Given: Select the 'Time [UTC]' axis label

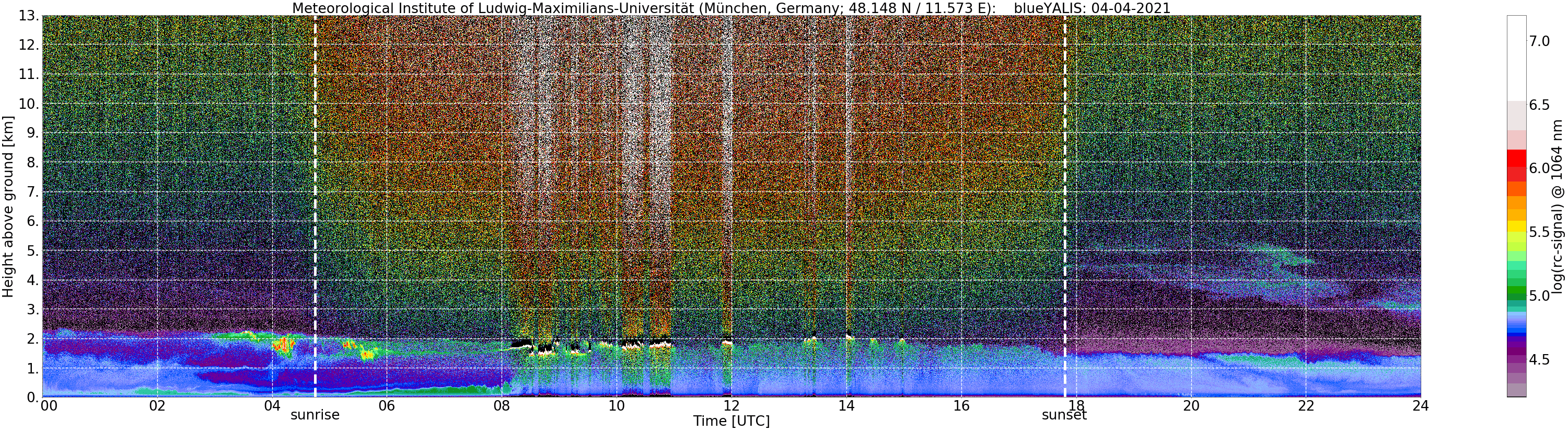Looking at the screenshot, I should [731, 421].
